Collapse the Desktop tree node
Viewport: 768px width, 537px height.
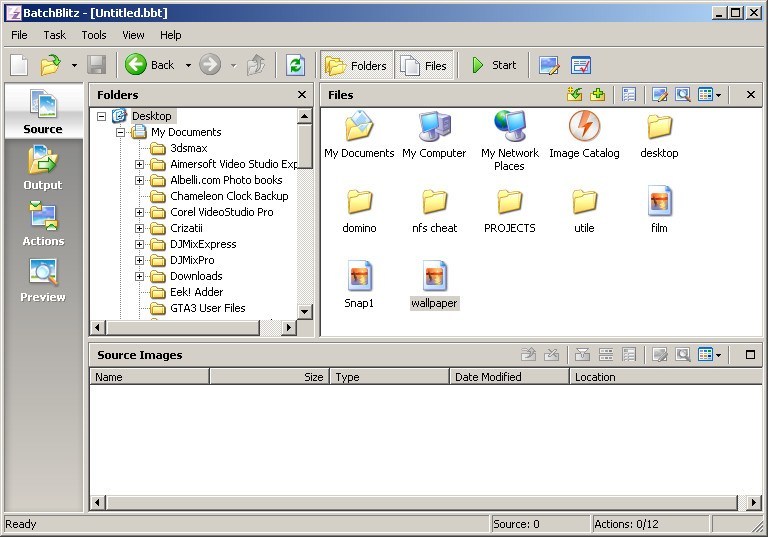[x=102, y=116]
